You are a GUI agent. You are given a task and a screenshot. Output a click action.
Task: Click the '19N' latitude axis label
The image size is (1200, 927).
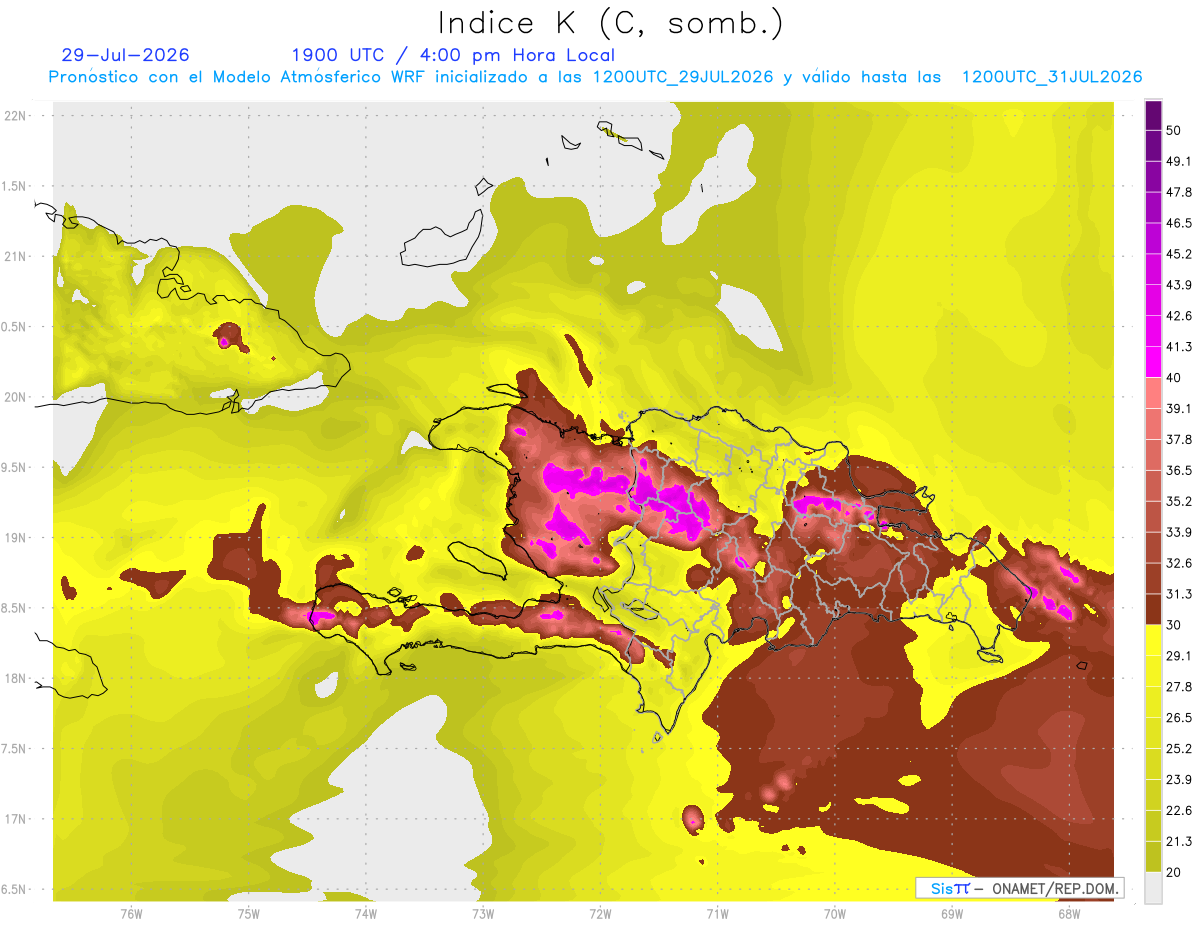(x=17, y=537)
